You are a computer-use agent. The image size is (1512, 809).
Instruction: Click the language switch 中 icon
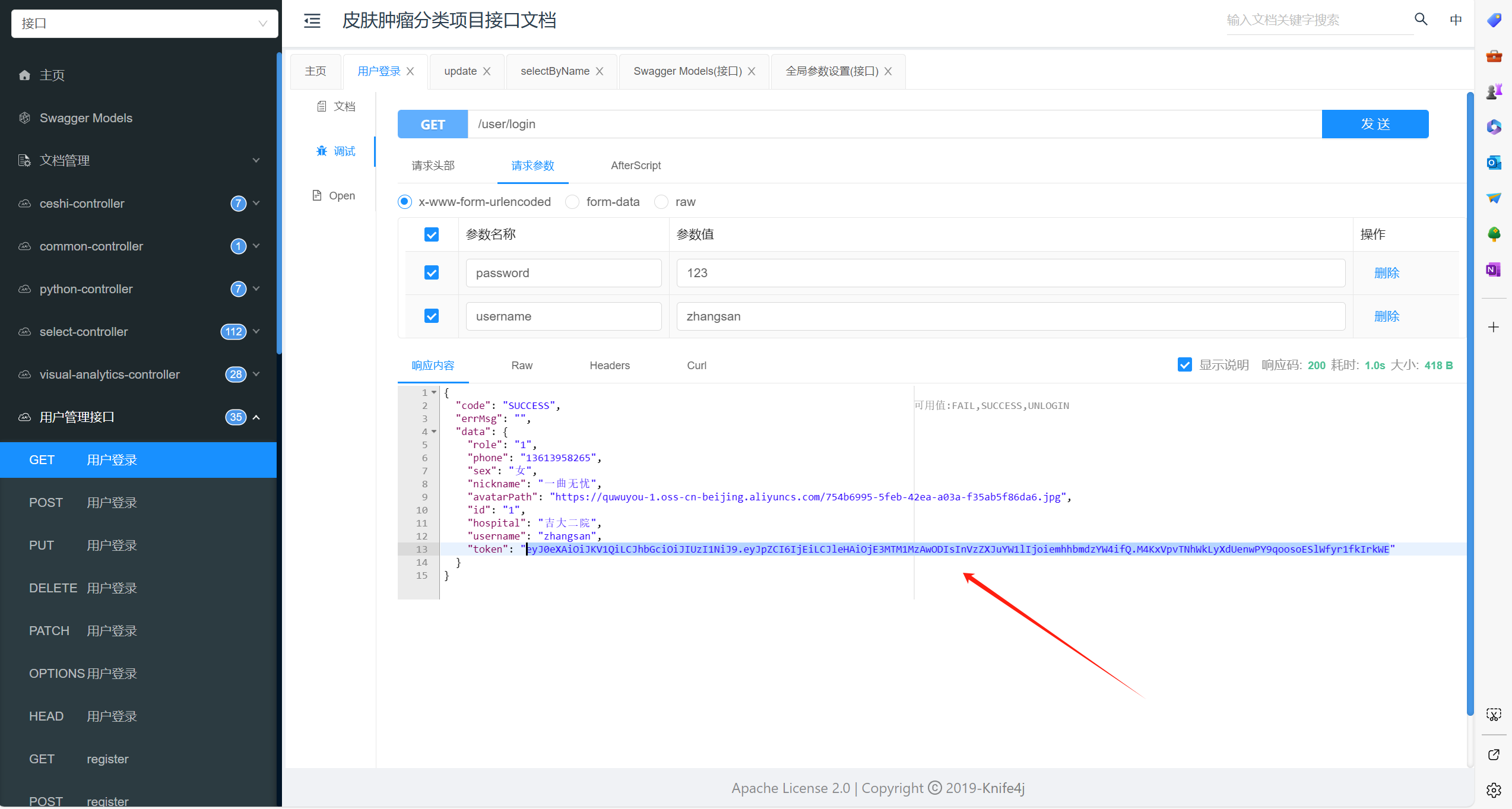(1456, 20)
